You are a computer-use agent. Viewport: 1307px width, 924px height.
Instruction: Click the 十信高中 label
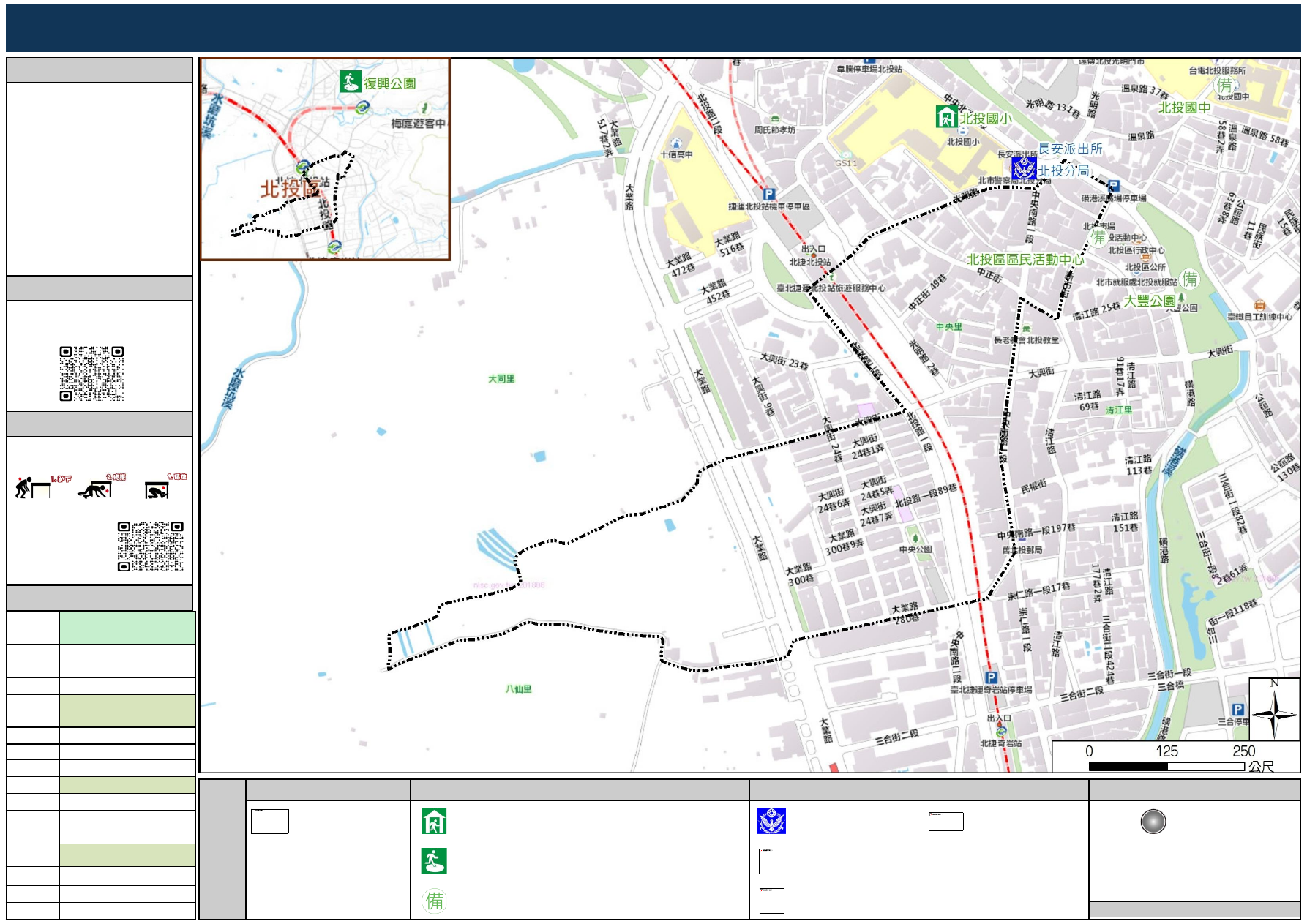click(676, 154)
